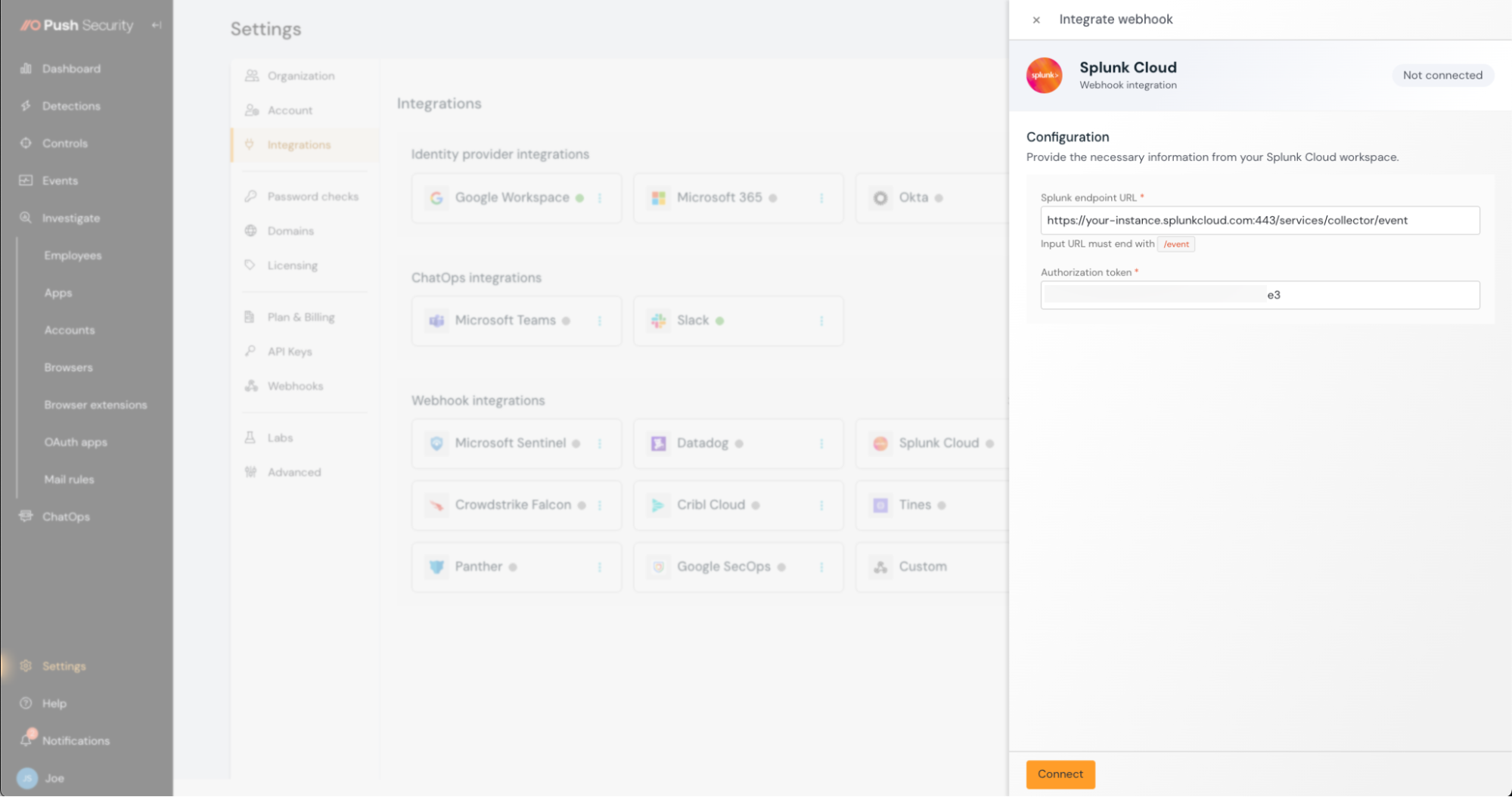The height and width of the screenshot is (797, 1512).
Task: Open Controls section
Action: point(65,143)
